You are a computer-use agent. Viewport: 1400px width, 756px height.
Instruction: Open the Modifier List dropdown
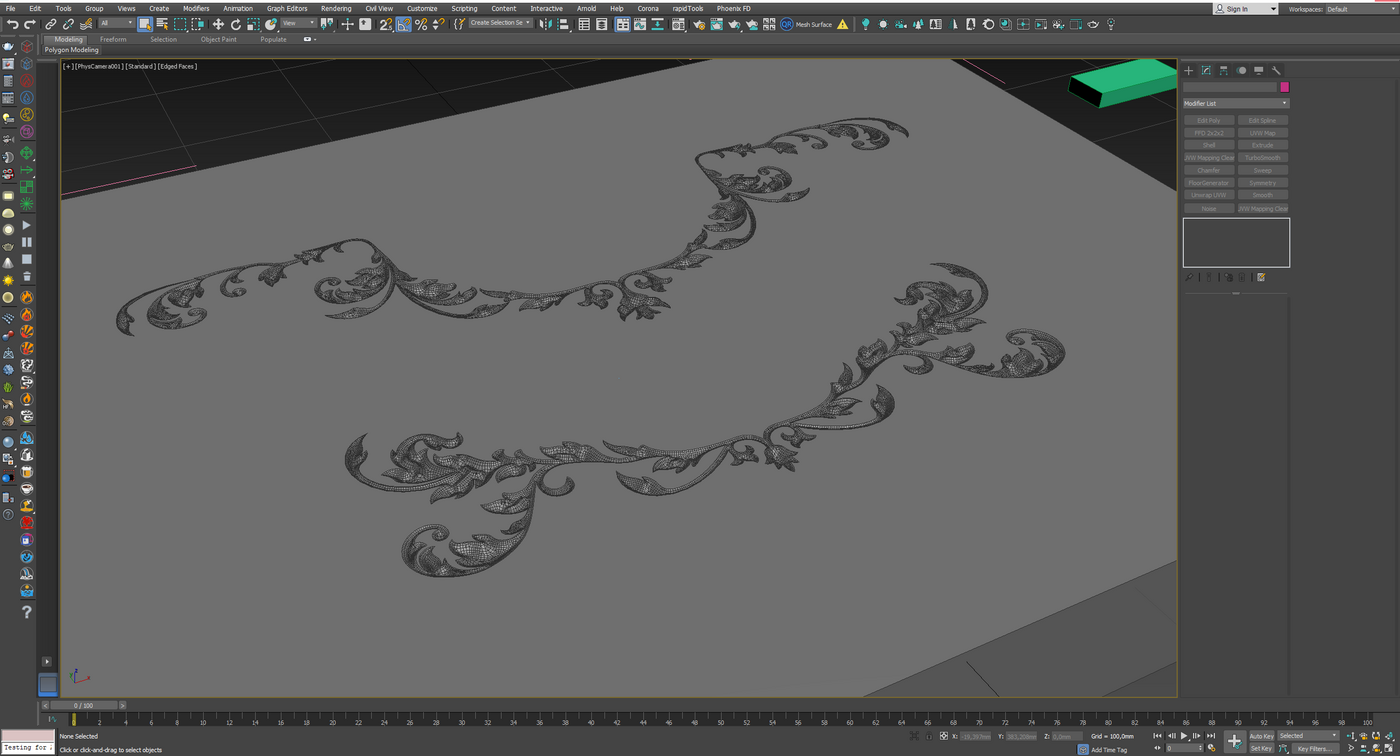point(1236,103)
